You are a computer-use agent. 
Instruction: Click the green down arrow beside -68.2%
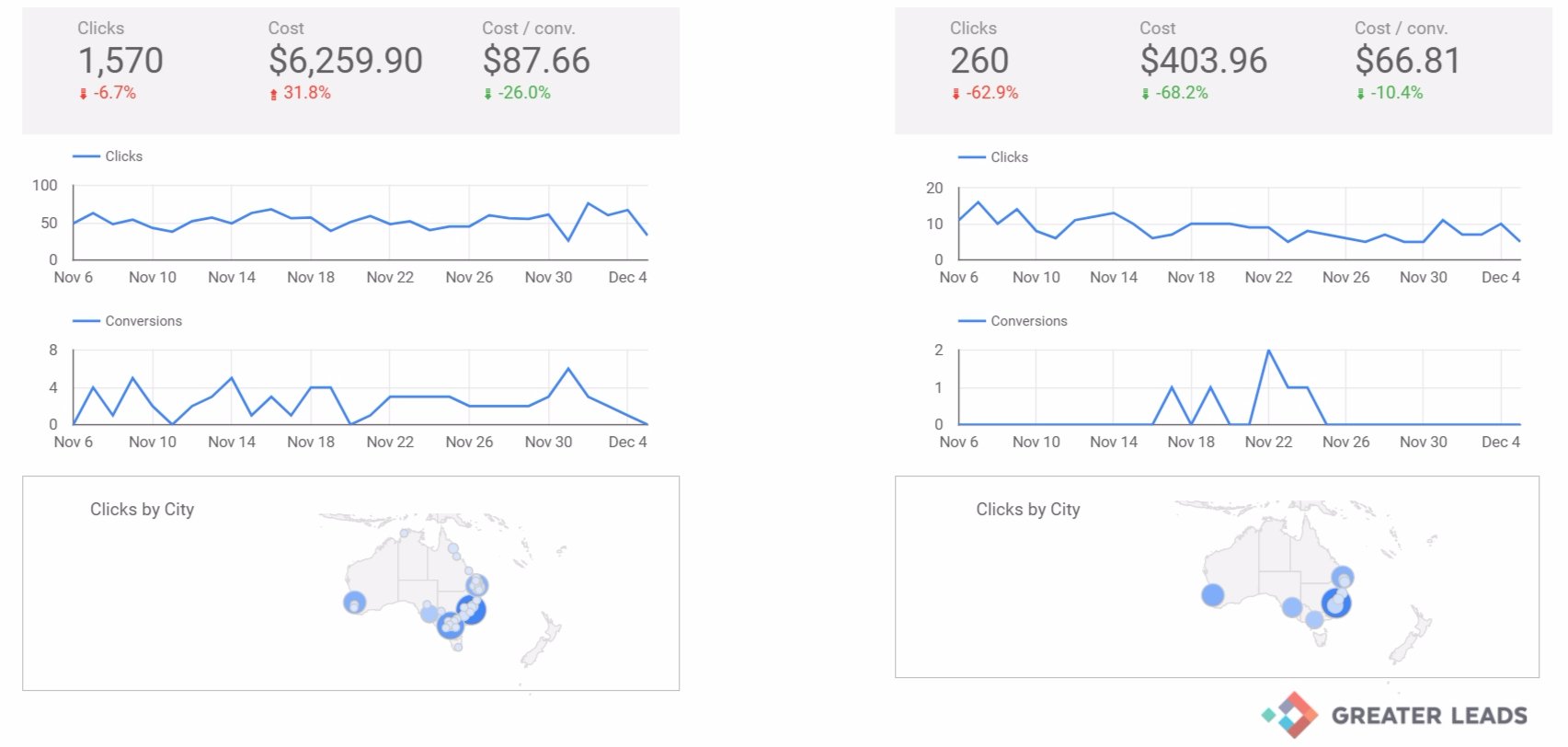coord(1146,94)
